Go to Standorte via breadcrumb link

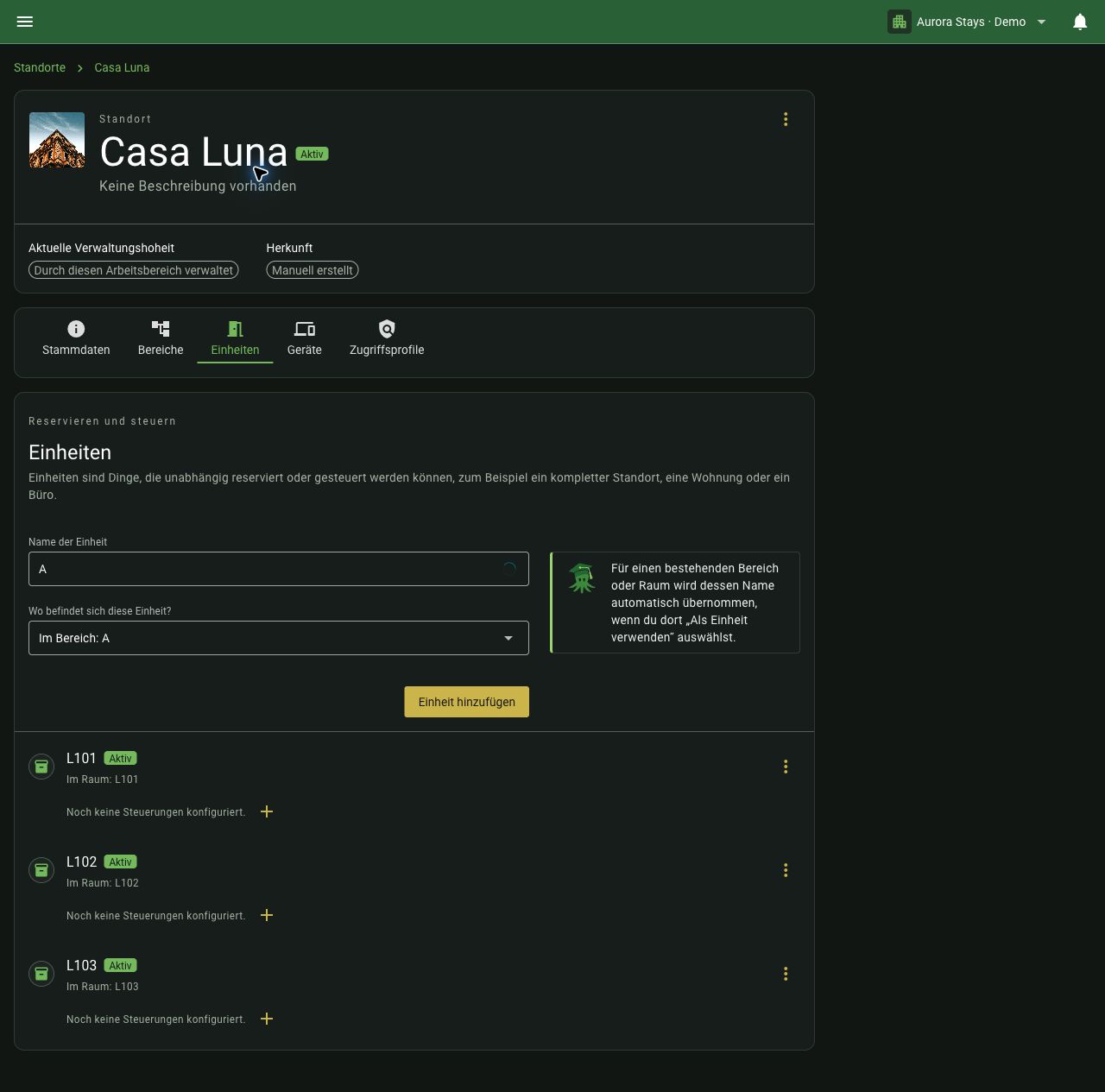pyautogui.click(x=40, y=67)
